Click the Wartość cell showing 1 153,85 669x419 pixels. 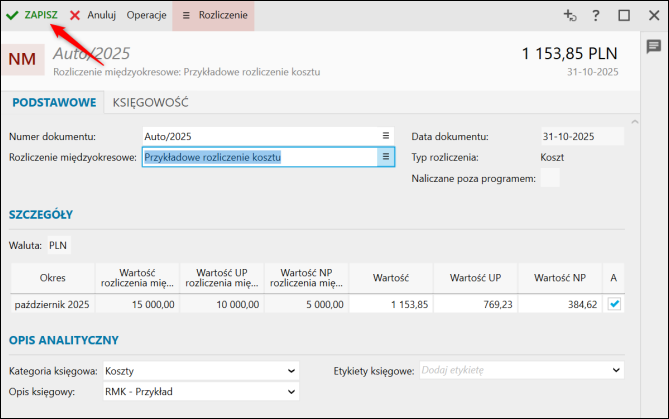[x=390, y=304]
